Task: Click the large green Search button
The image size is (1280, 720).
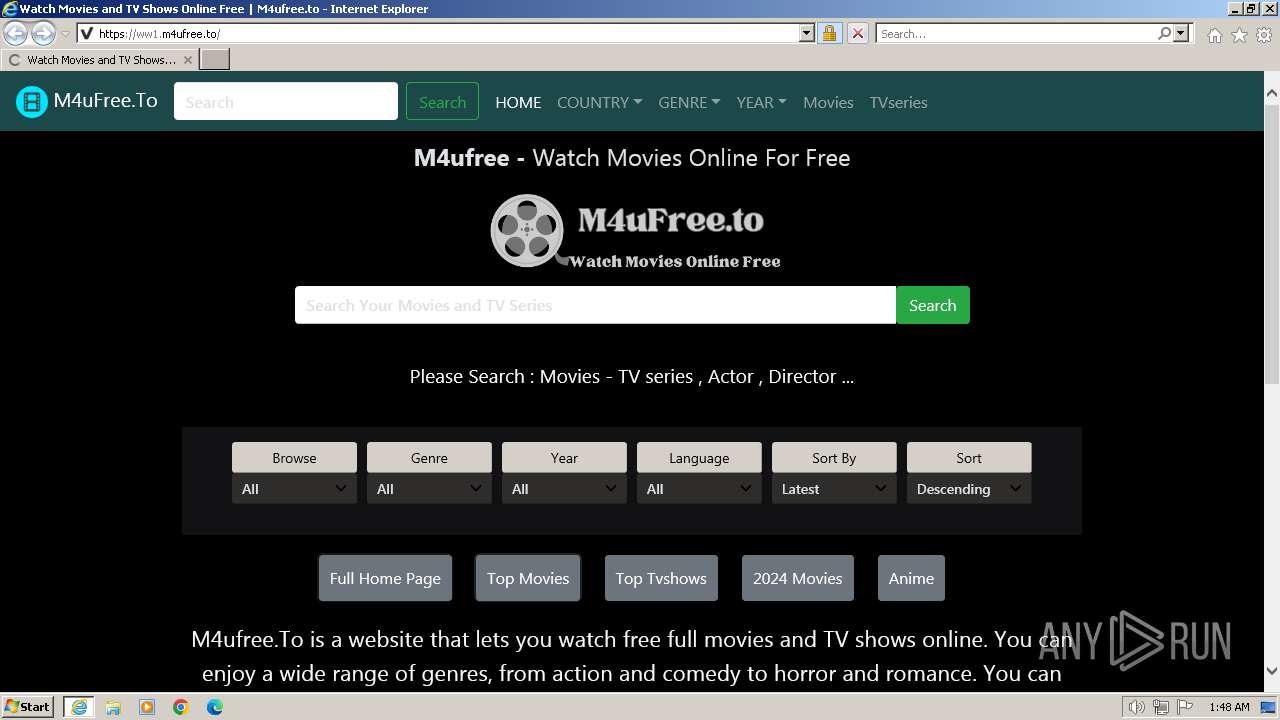Action: [x=933, y=305]
